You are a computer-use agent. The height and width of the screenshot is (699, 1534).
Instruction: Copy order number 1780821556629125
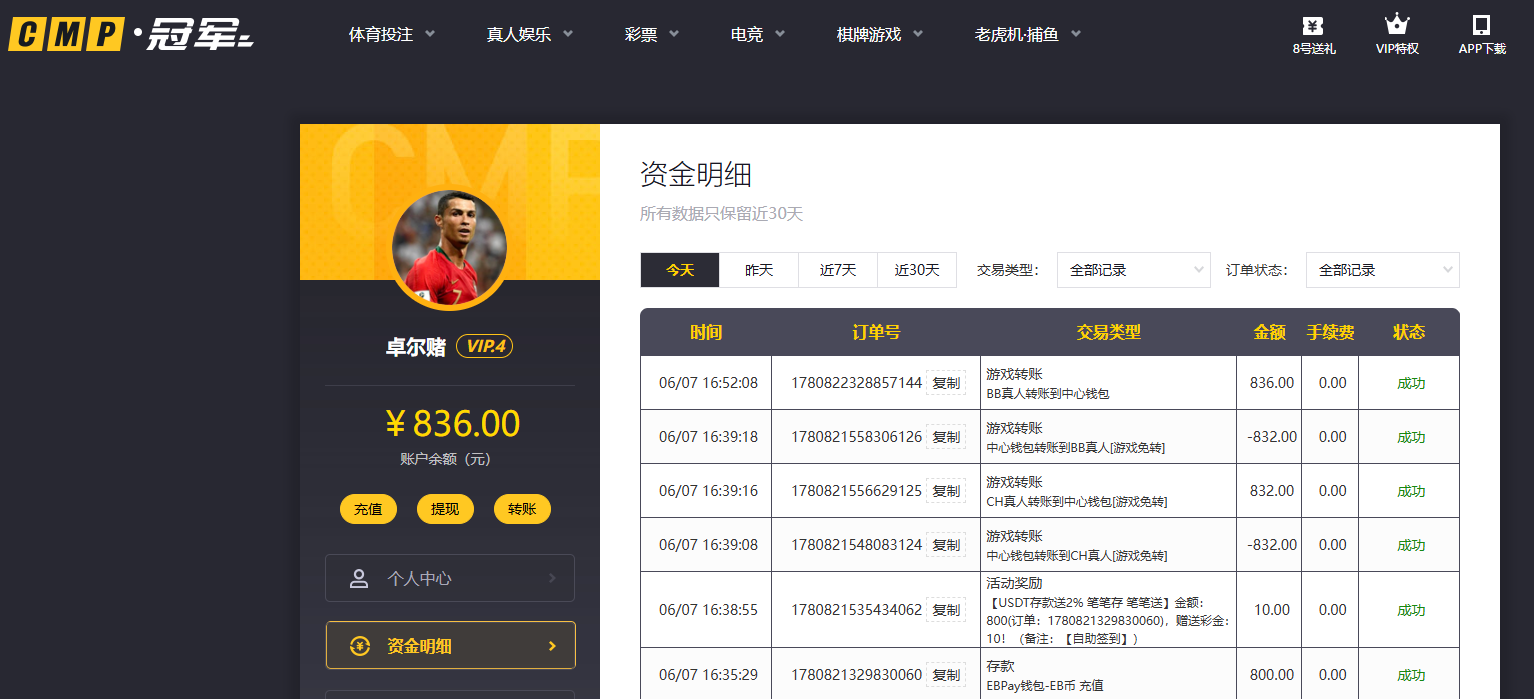946,491
